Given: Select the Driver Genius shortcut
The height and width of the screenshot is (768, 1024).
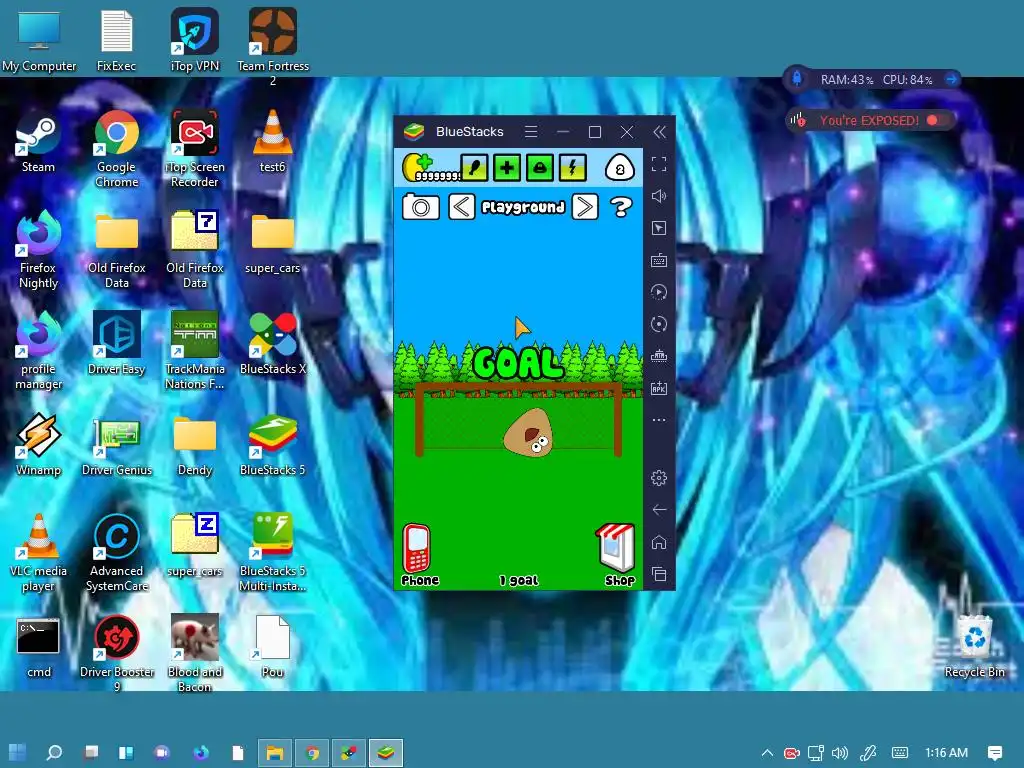Looking at the screenshot, I should point(116,445).
